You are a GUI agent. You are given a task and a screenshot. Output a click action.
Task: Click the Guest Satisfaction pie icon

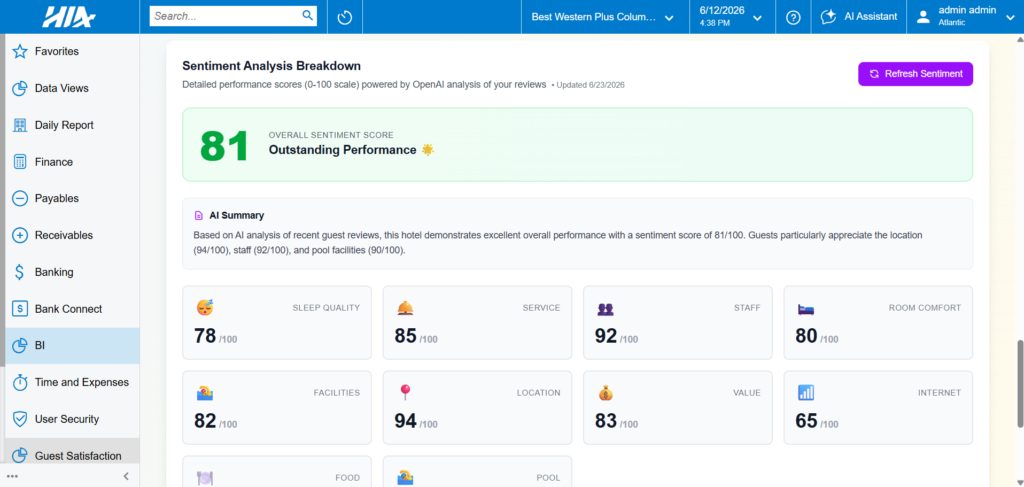click(20, 456)
